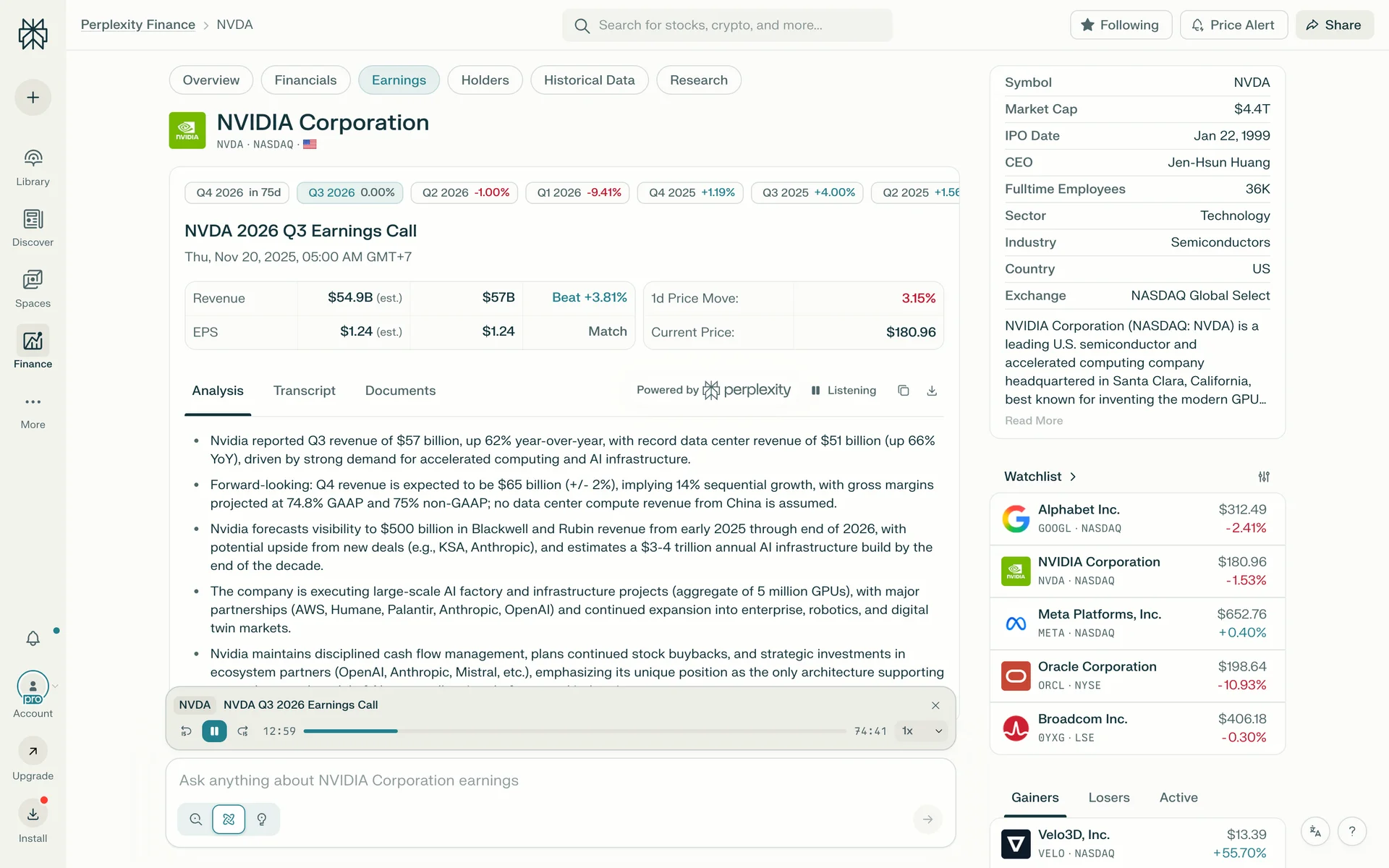Open the Library sidebar icon
Viewport: 1389px width, 868px height.
click(33, 167)
